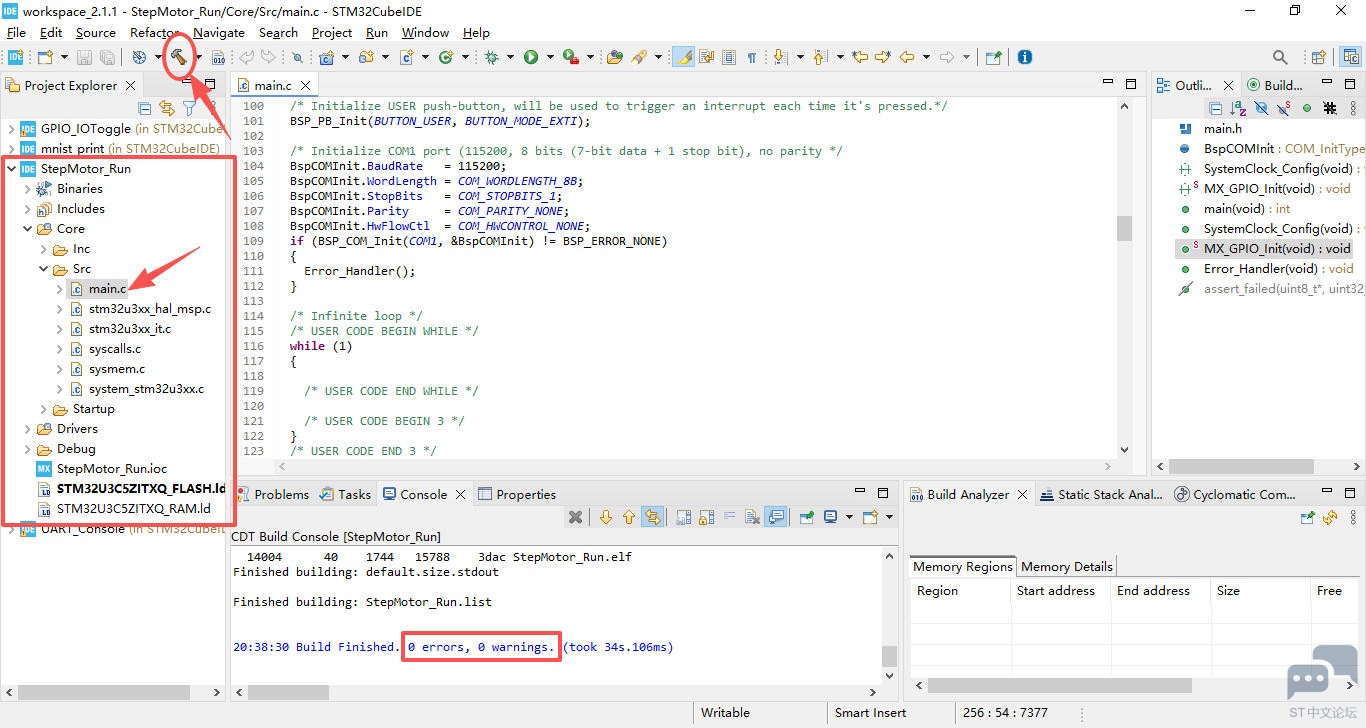This screenshot has width=1366, height=728.
Task: Click the Save toolbar icon
Action: click(84, 57)
